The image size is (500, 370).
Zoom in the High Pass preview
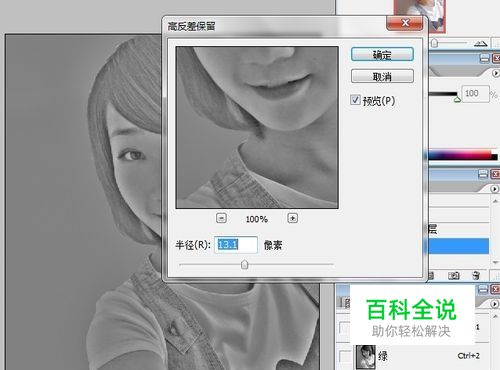[292, 218]
